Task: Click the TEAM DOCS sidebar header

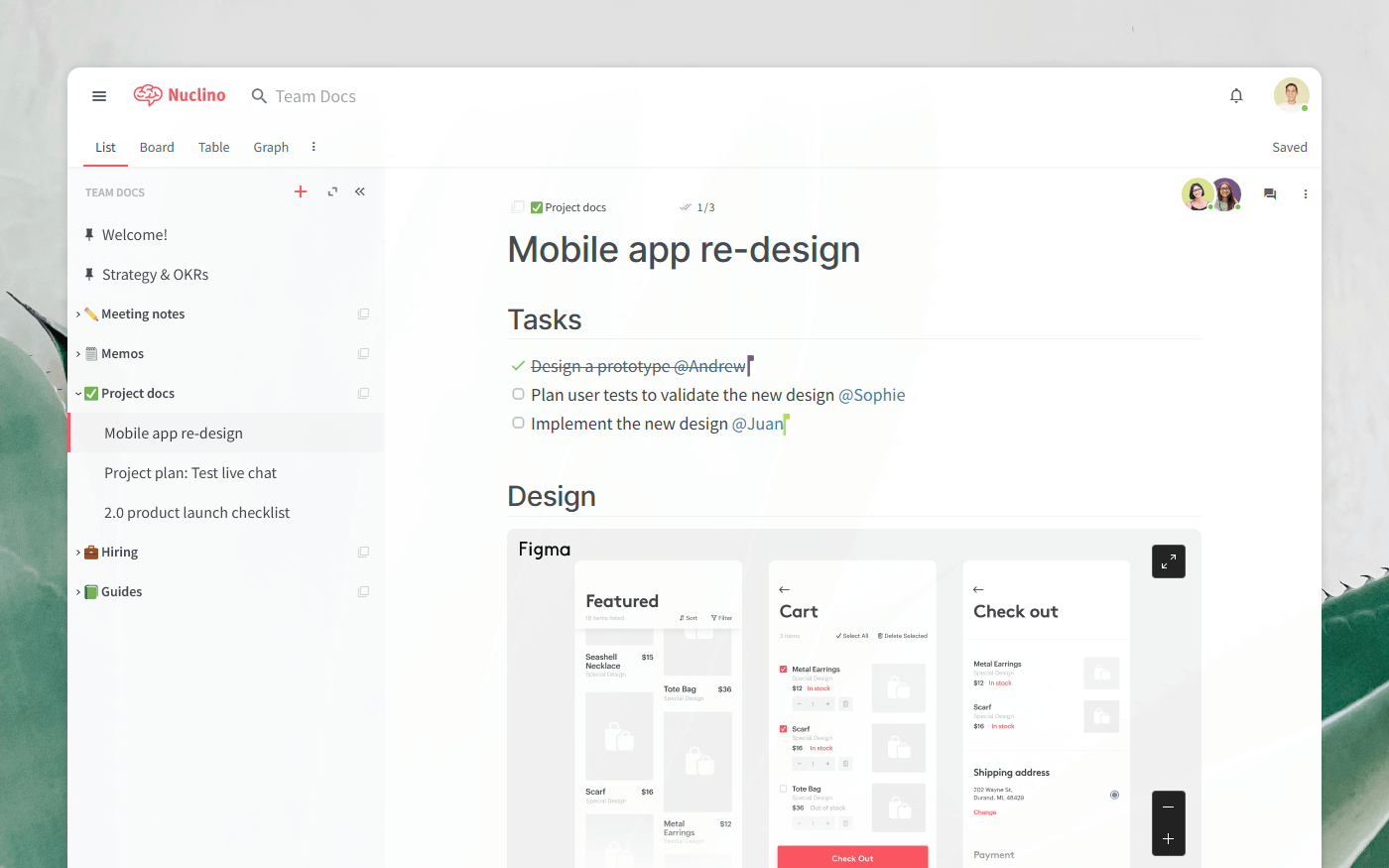Action: (x=115, y=192)
